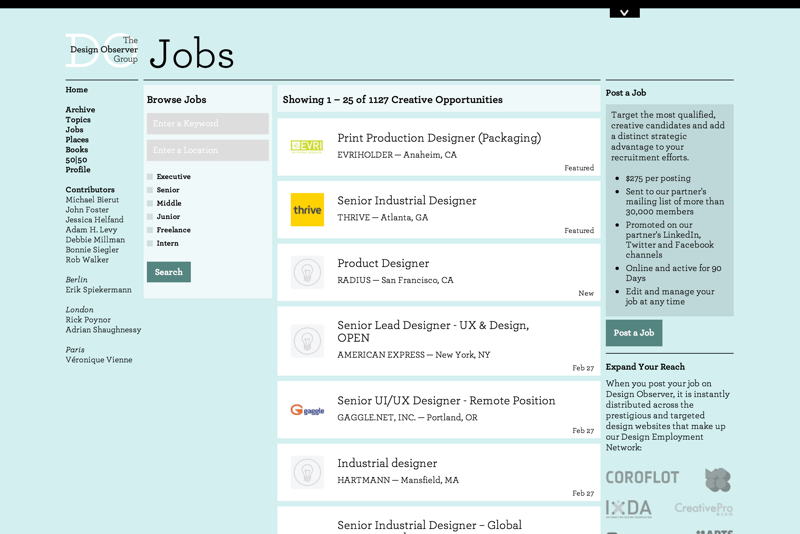Expand the top dropdown chevron tab
800x534 pixels.
click(624, 13)
